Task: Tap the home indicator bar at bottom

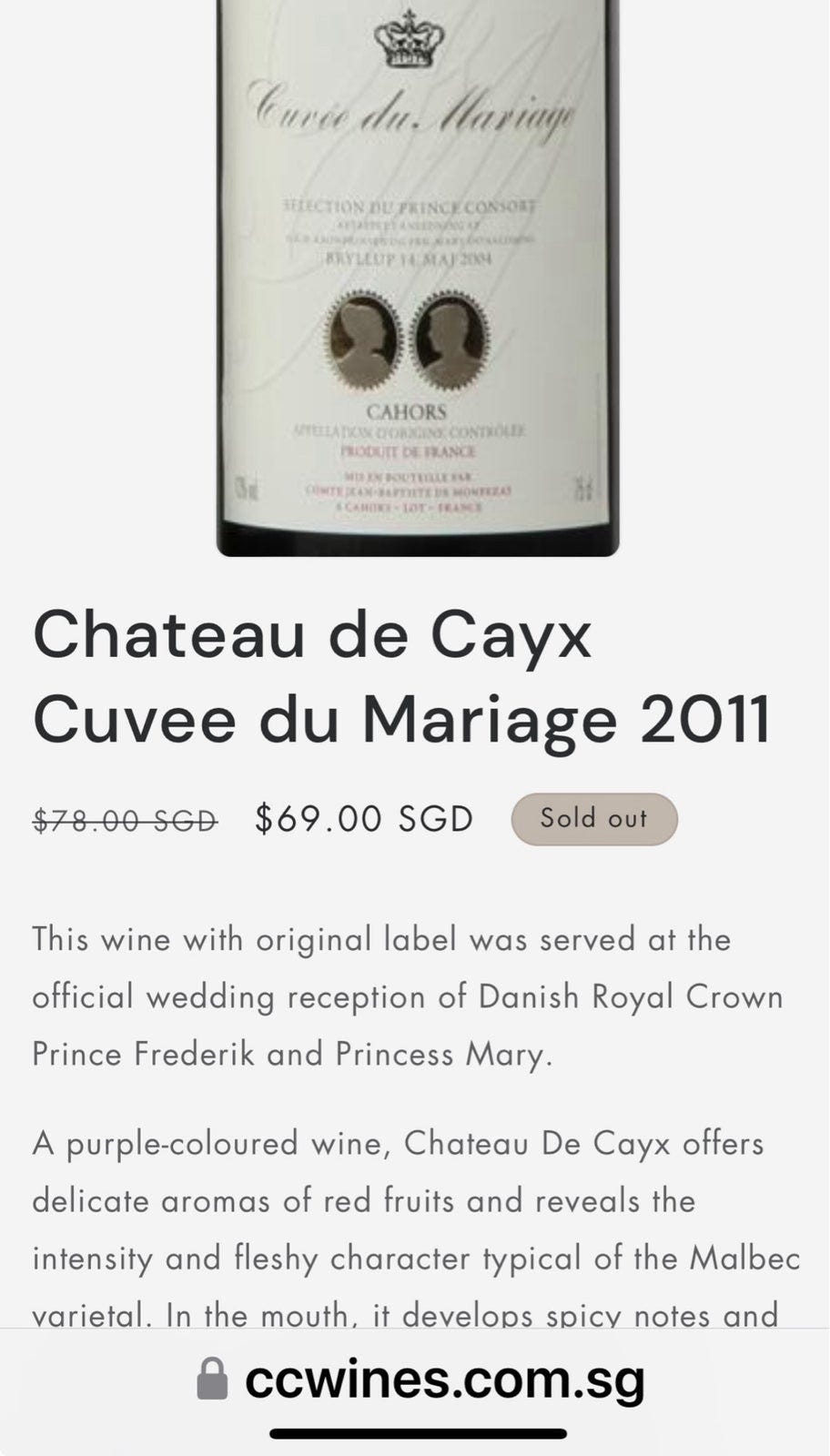Action: pyautogui.click(x=418, y=1433)
